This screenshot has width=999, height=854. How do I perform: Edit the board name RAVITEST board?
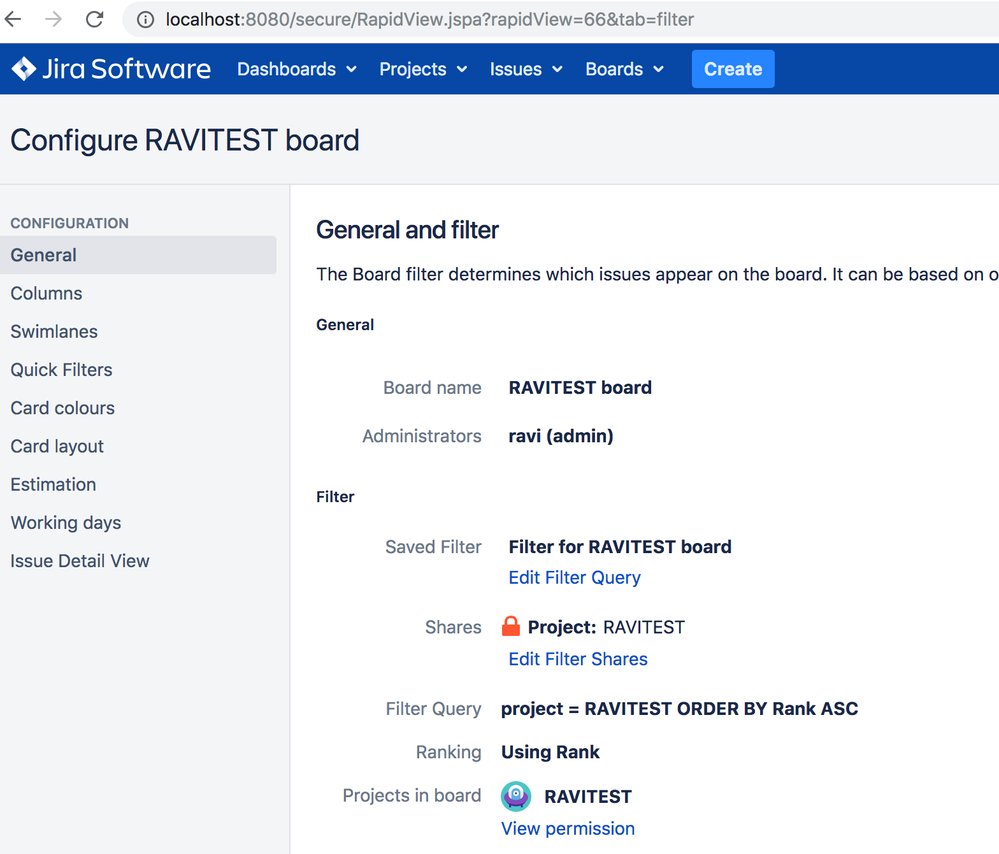[x=580, y=387]
